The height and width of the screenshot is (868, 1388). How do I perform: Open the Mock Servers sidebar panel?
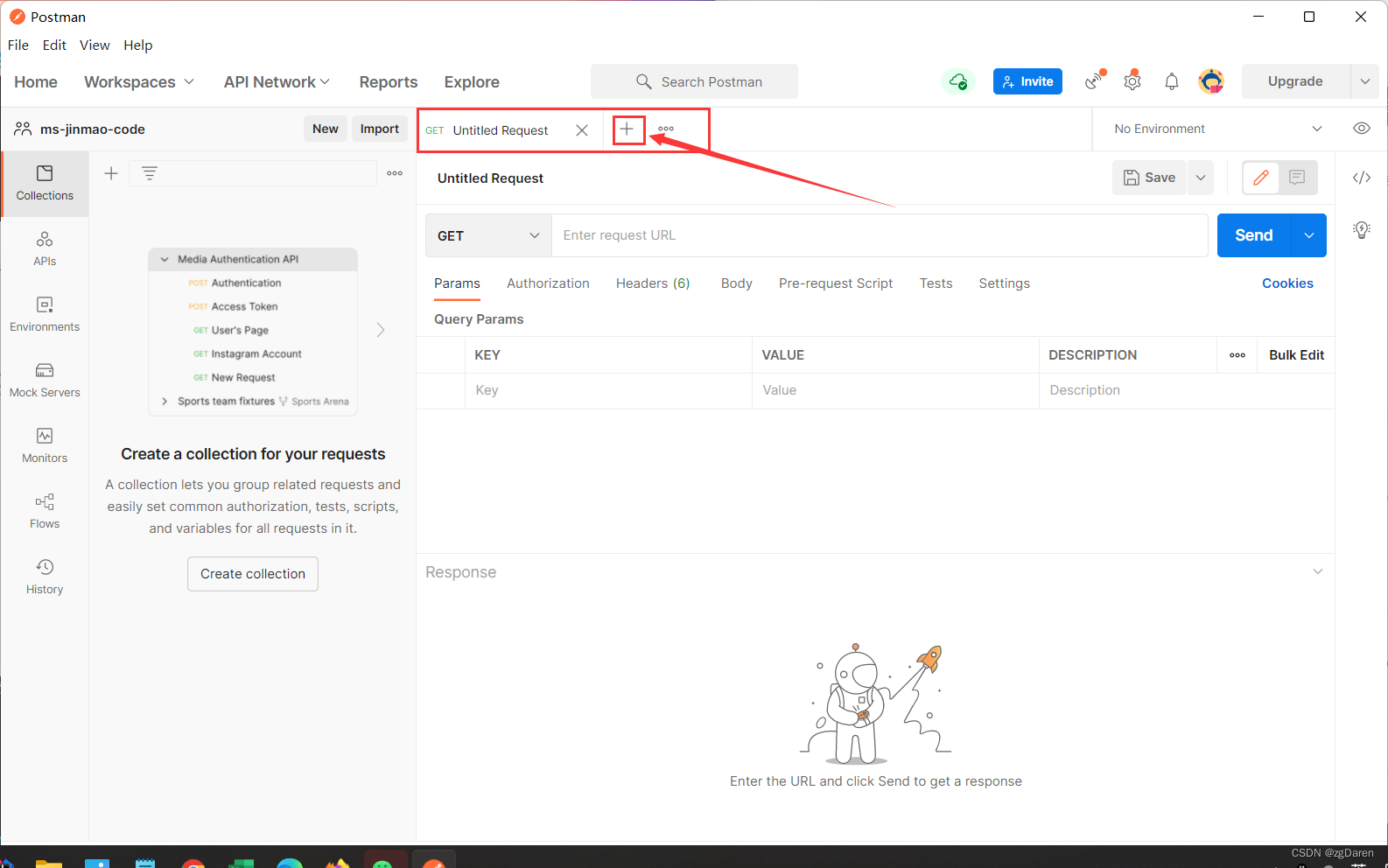tap(45, 381)
